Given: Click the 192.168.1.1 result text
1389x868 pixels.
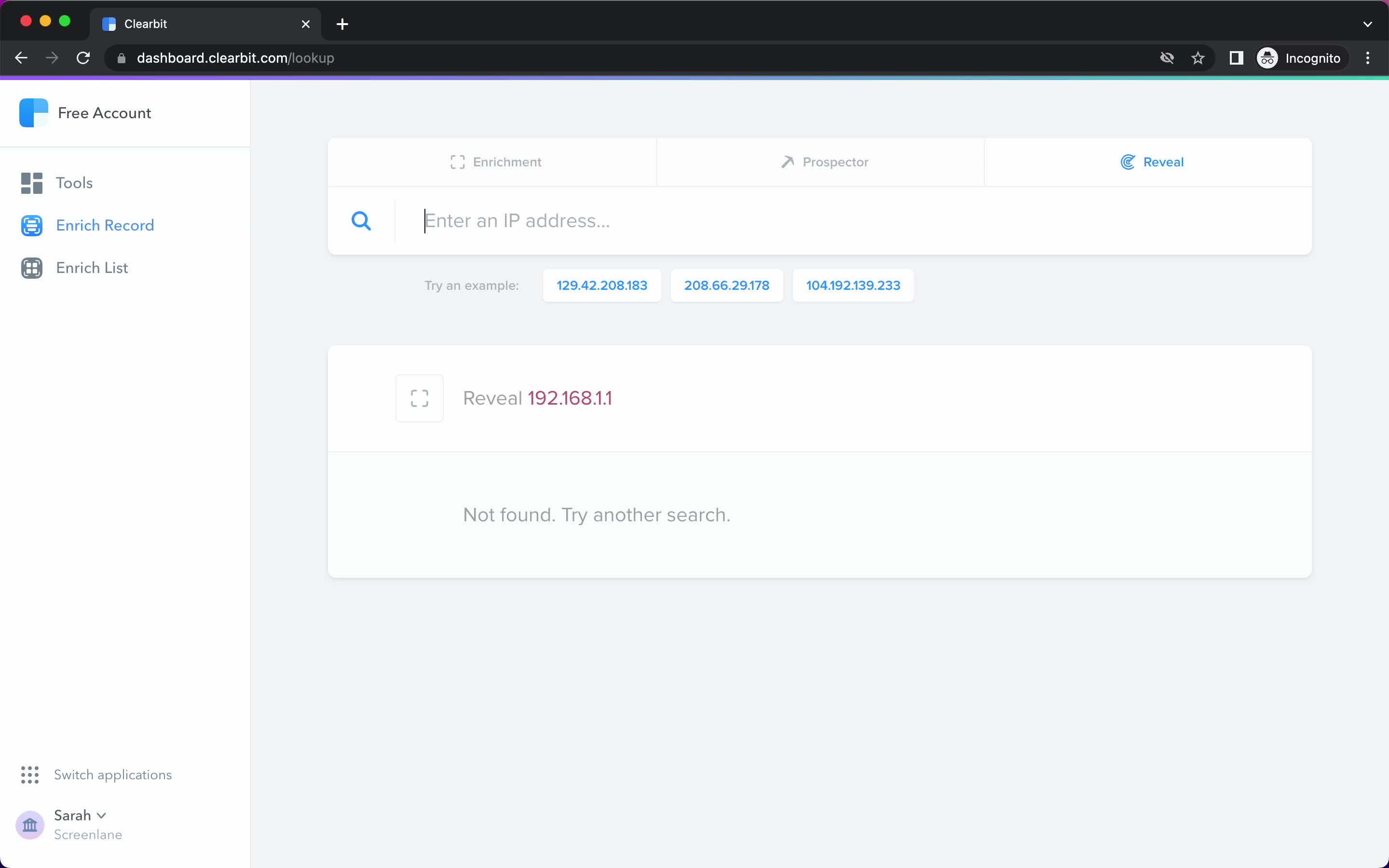Looking at the screenshot, I should pyautogui.click(x=570, y=398).
